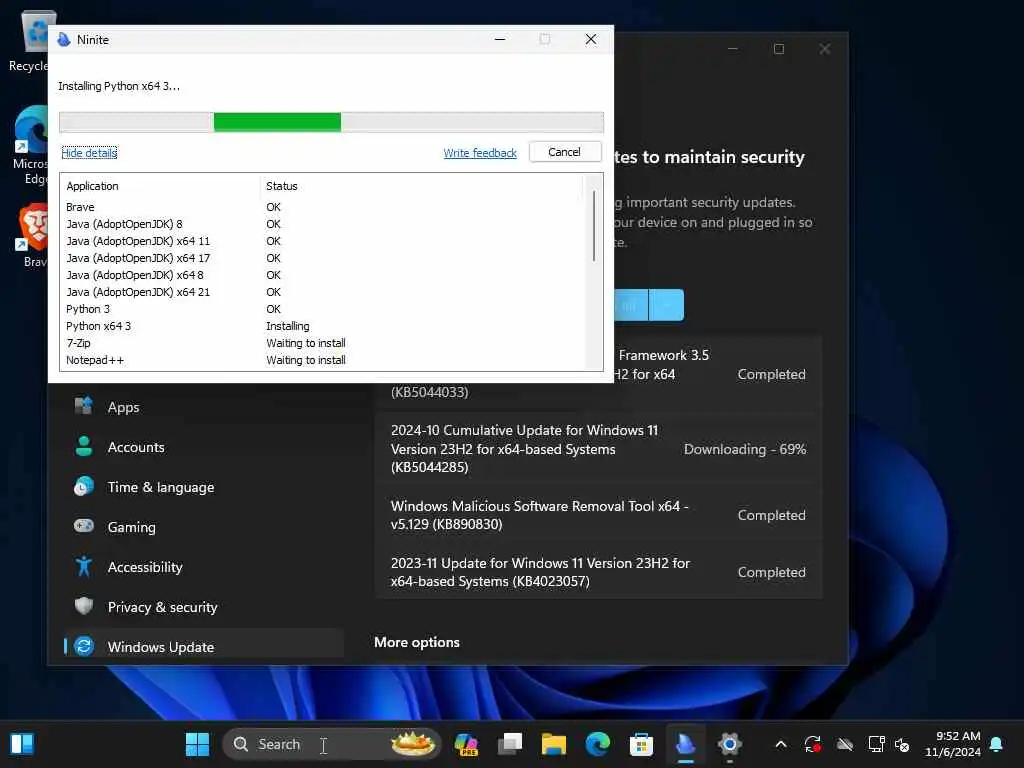Select Java (AdoptOpenJDK) x64 11 row
Image resolution: width=1024 pixels, height=768 pixels.
point(323,241)
